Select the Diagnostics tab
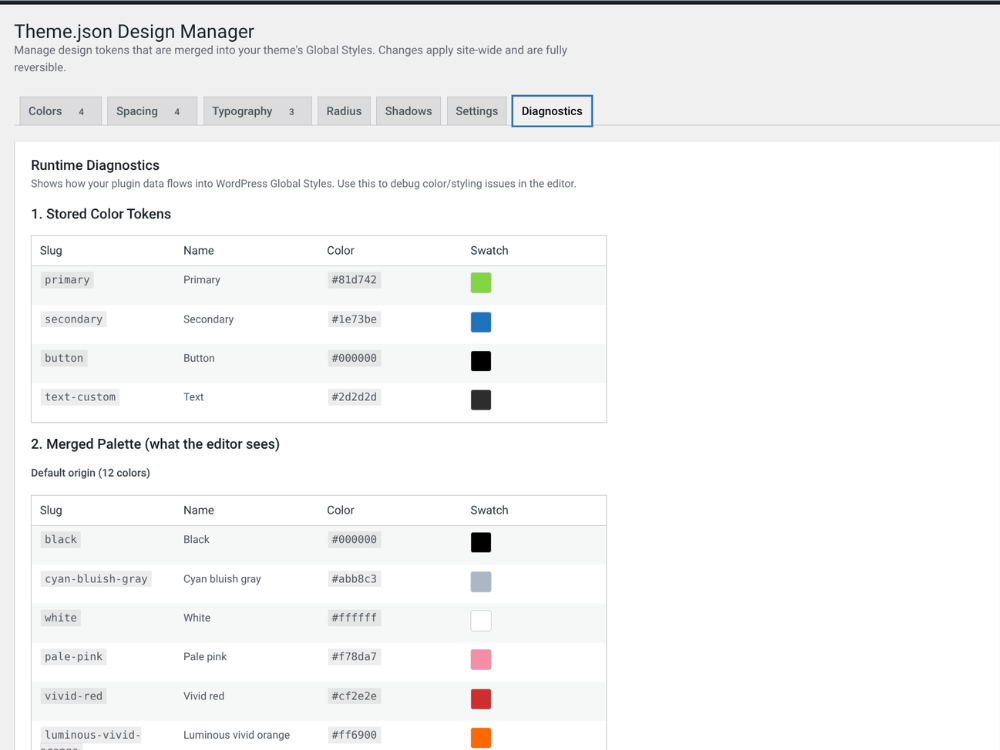1000x750 pixels. (551, 111)
